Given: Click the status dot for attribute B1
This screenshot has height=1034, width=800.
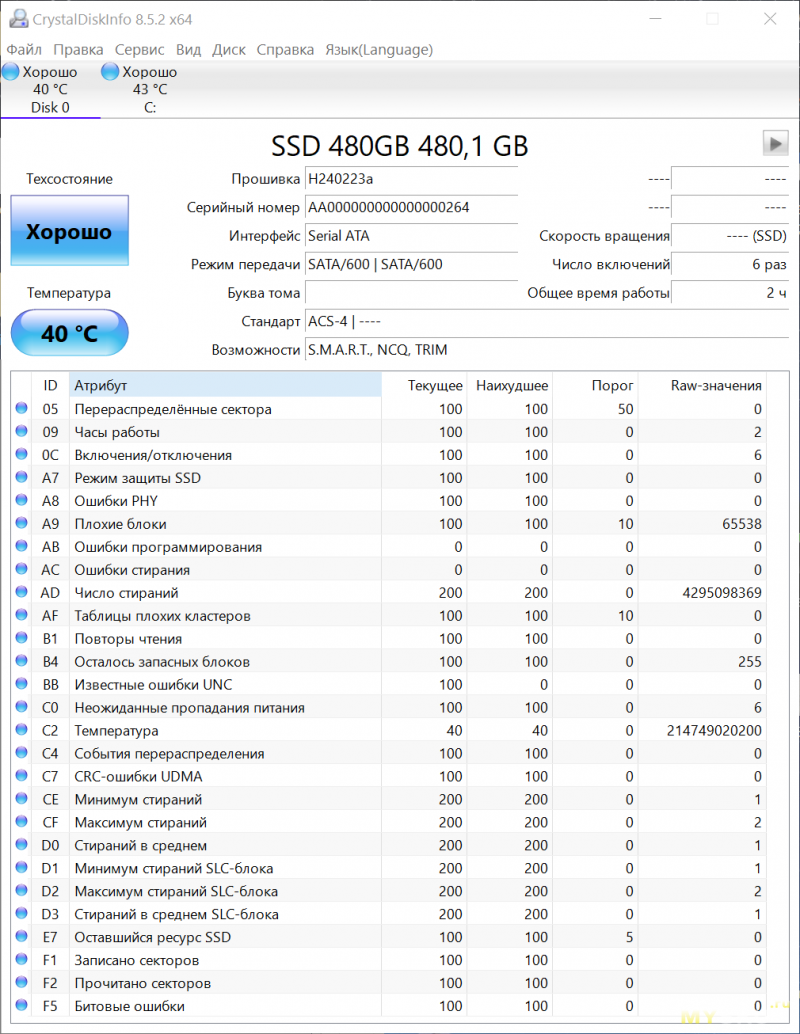Looking at the screenshot, I should (21, 638).
